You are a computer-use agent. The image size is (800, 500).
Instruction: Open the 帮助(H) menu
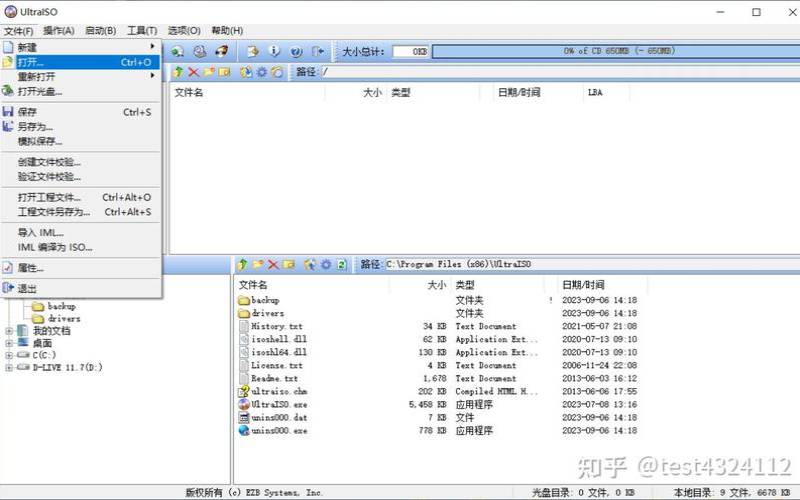click(x=227, y=31)
